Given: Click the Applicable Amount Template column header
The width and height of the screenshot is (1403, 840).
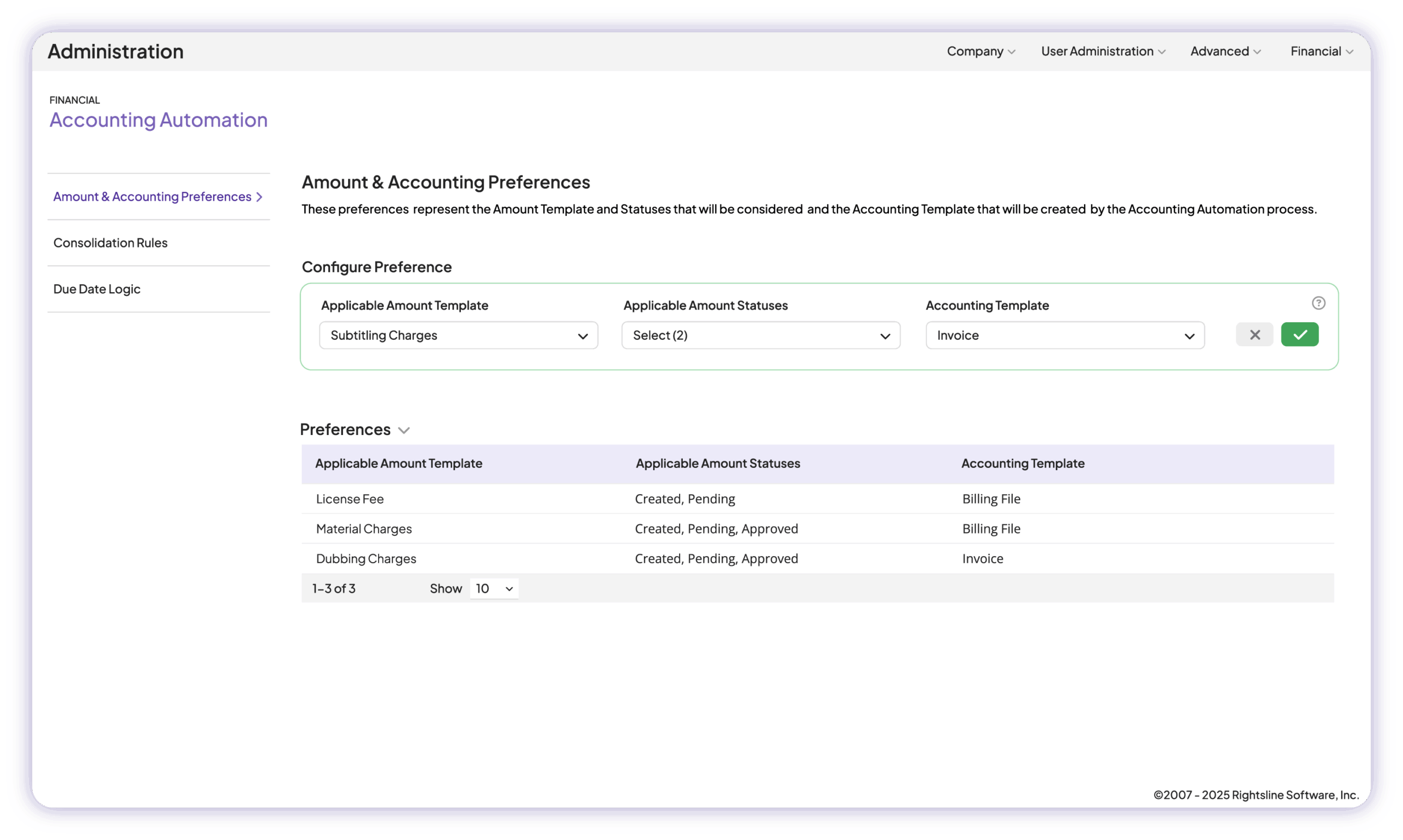Looking at the screenshot, I should 398,464.
